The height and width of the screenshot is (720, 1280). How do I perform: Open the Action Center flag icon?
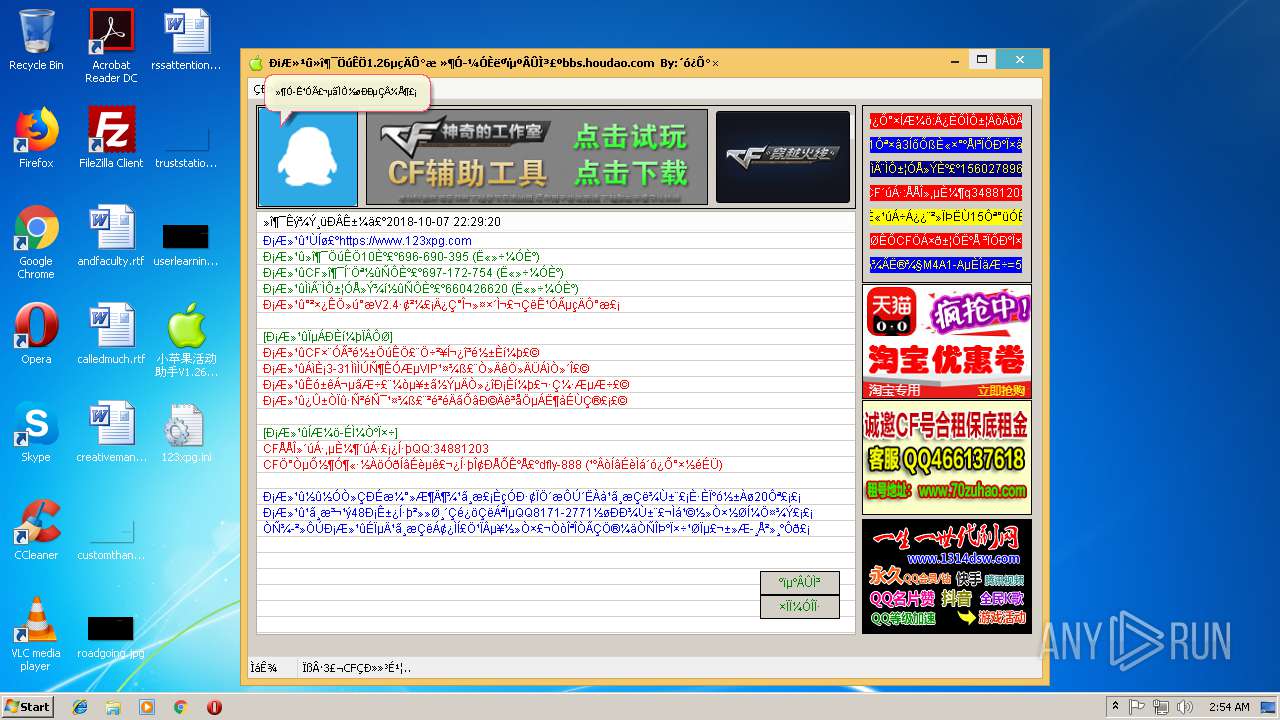[1137, 707]
